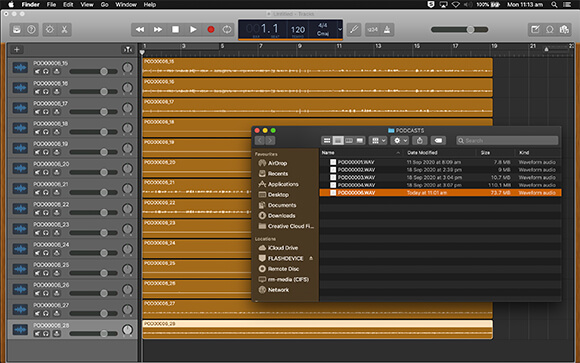The width and height of the screenshot is (580, 363).
Task: Open the Edit menu in menu bar
Action: (68, 4)
